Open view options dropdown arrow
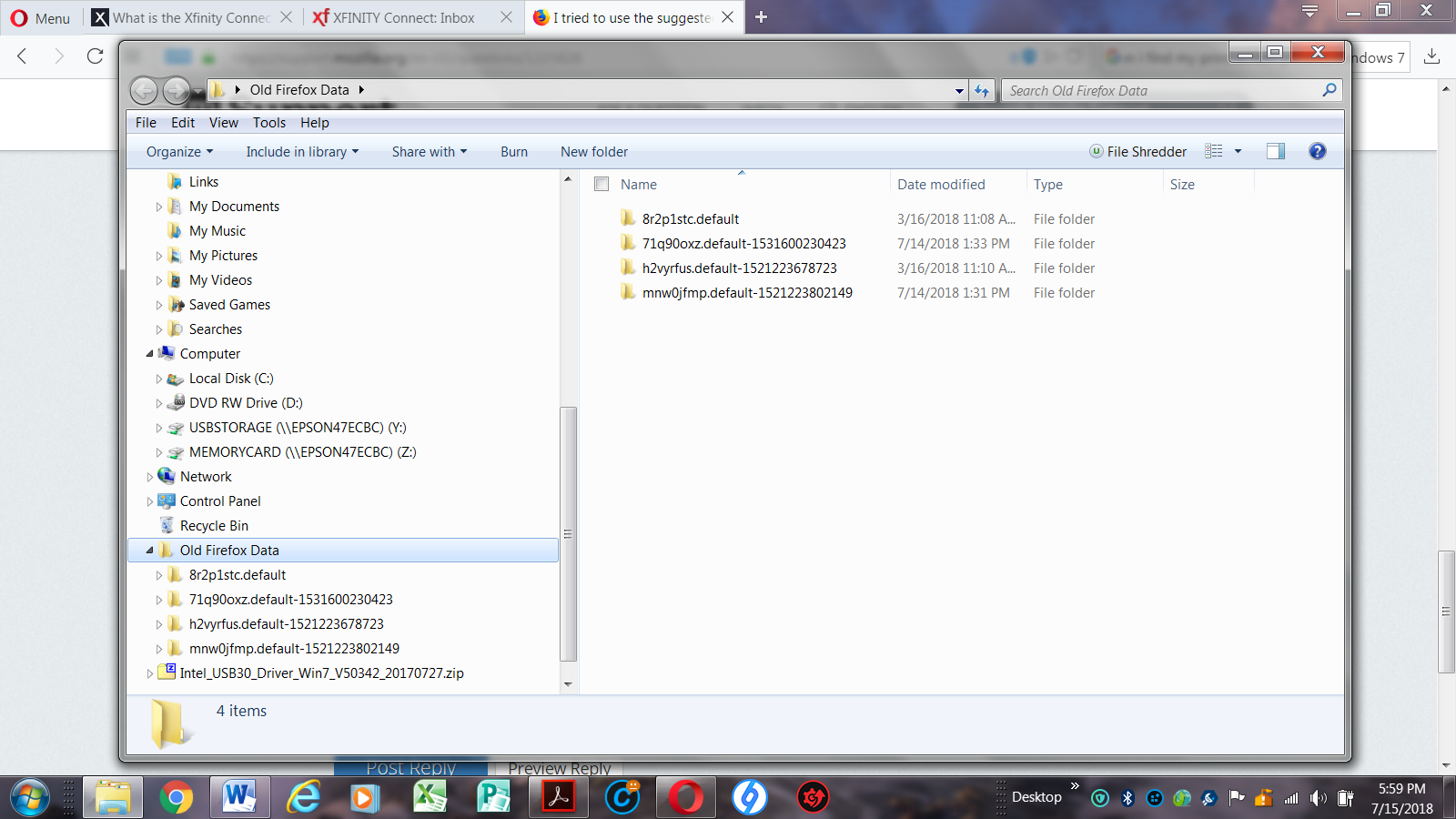 coord(1238,151)
